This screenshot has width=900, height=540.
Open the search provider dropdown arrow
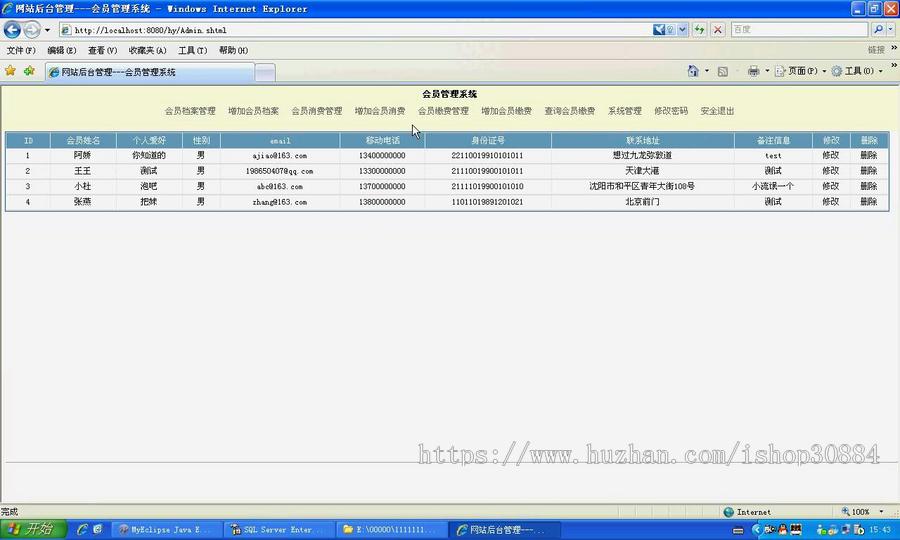point(890,29)
